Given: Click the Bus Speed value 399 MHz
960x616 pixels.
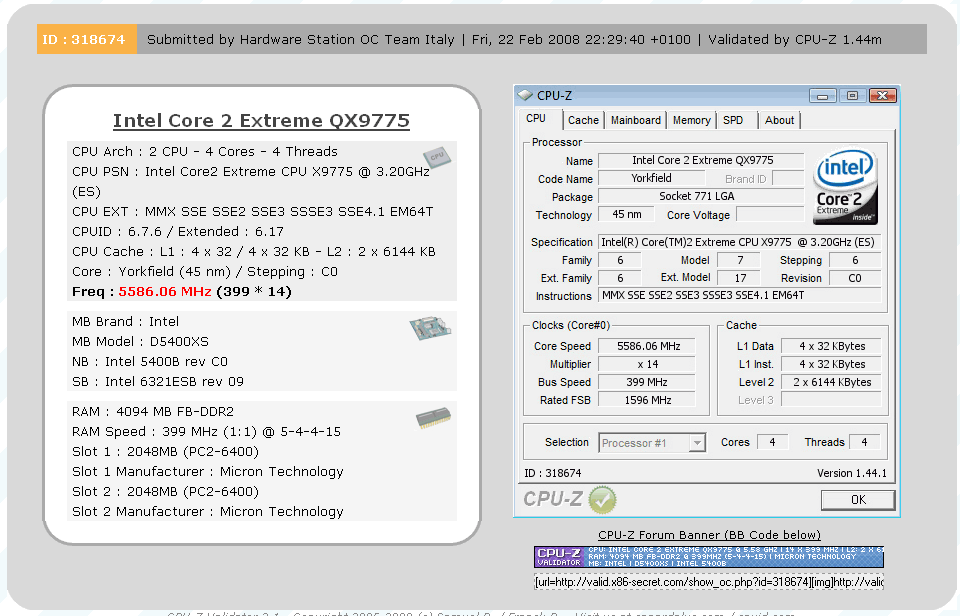Looking at the screenshot, I should click(647, 382).
